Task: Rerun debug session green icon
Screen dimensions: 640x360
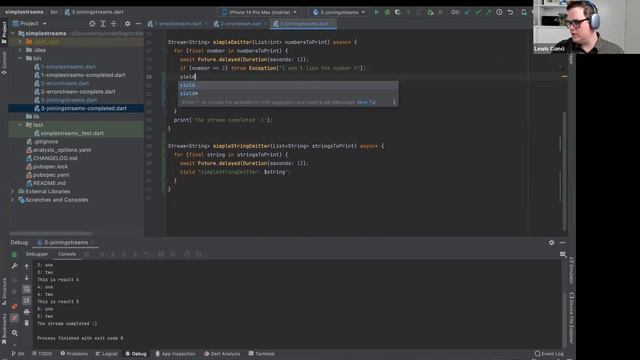Action: click(x=14, y=254)
